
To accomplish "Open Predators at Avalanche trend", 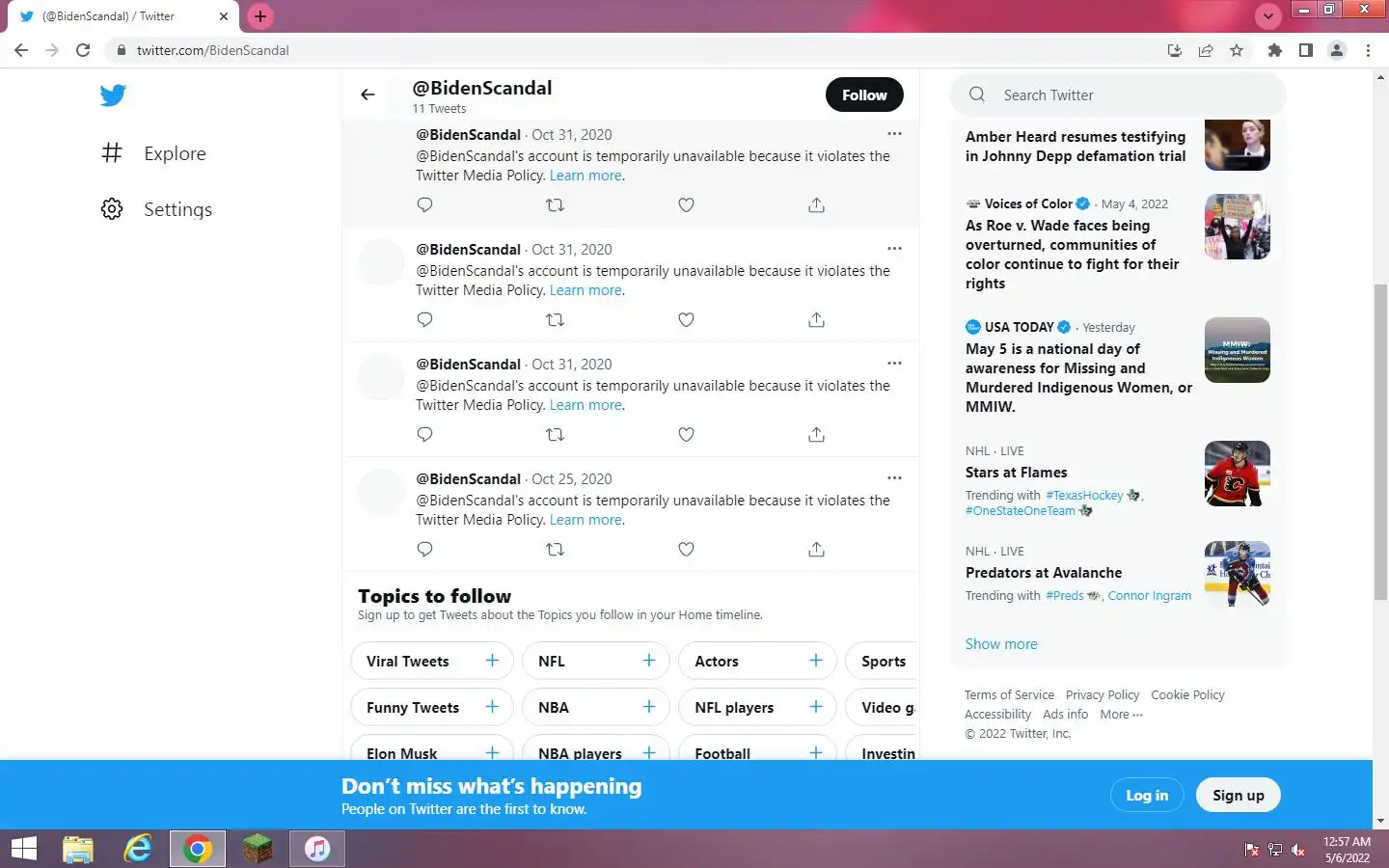I will [x=1044, y=573].
